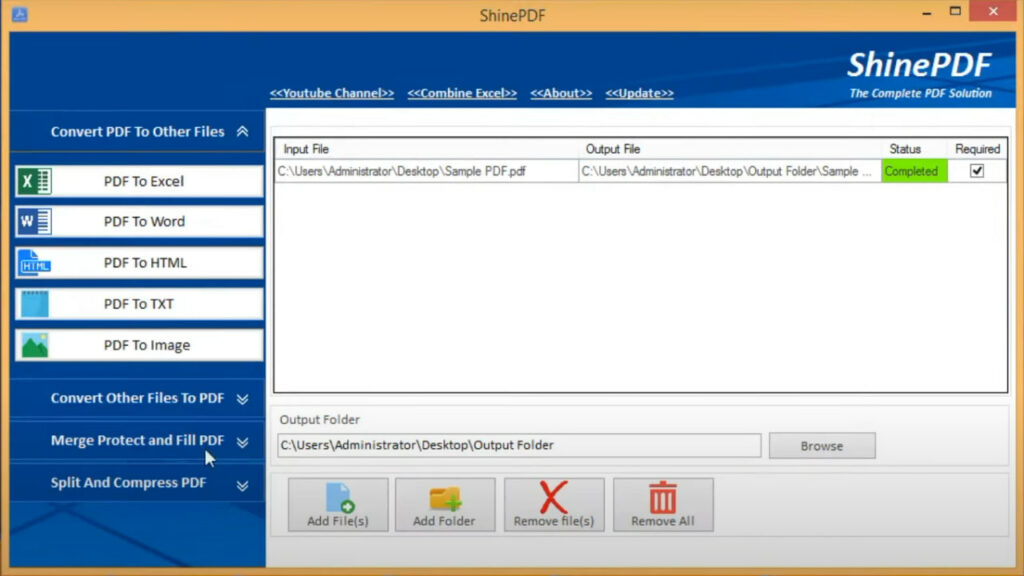Click the Excel icon beside PDF To Excel

[x=34, y=182]
